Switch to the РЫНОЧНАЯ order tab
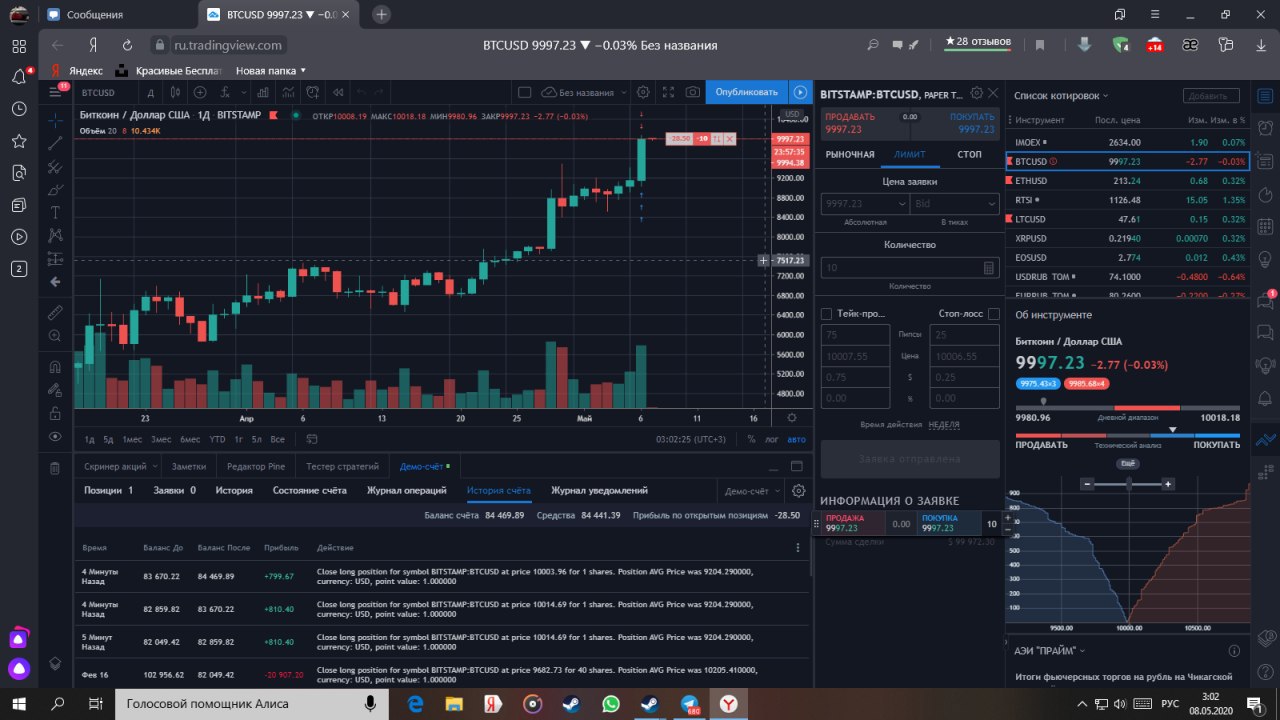Image resolution: width=1280 pixels, height=720 pixels. [x=850, y=154]
